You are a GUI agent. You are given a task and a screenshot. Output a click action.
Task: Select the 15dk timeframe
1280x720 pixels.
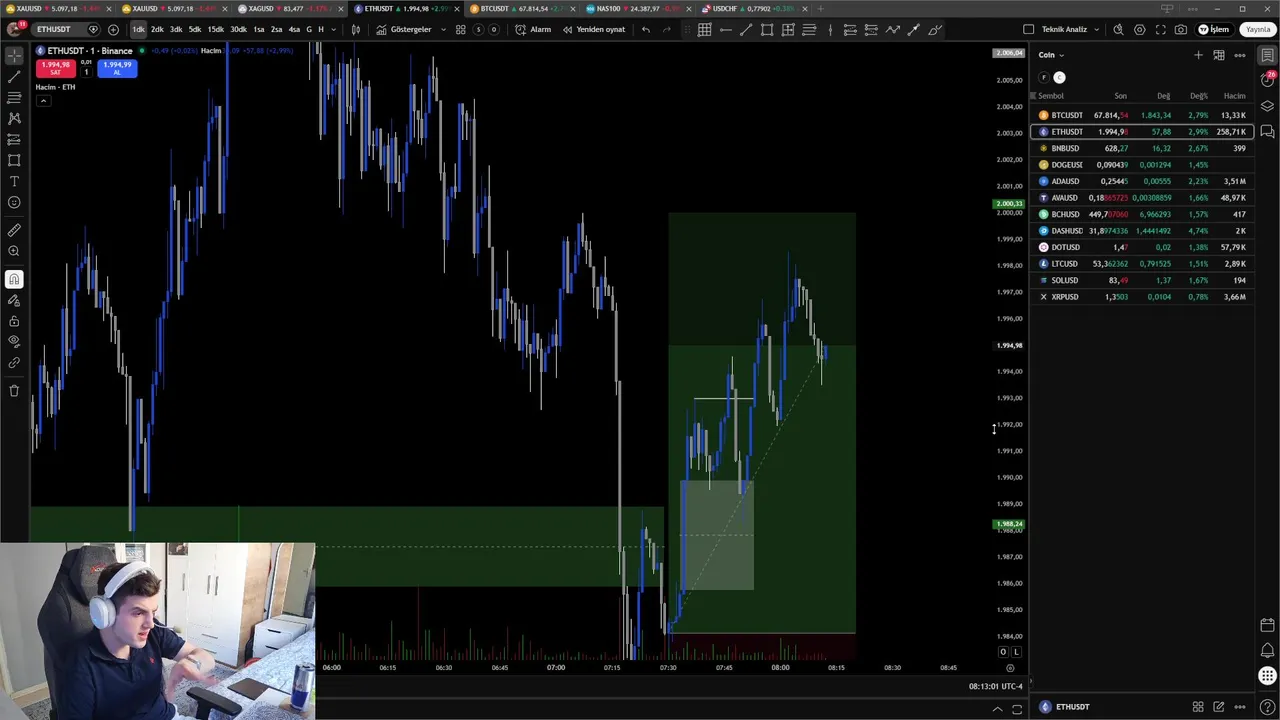pos(215,29)
